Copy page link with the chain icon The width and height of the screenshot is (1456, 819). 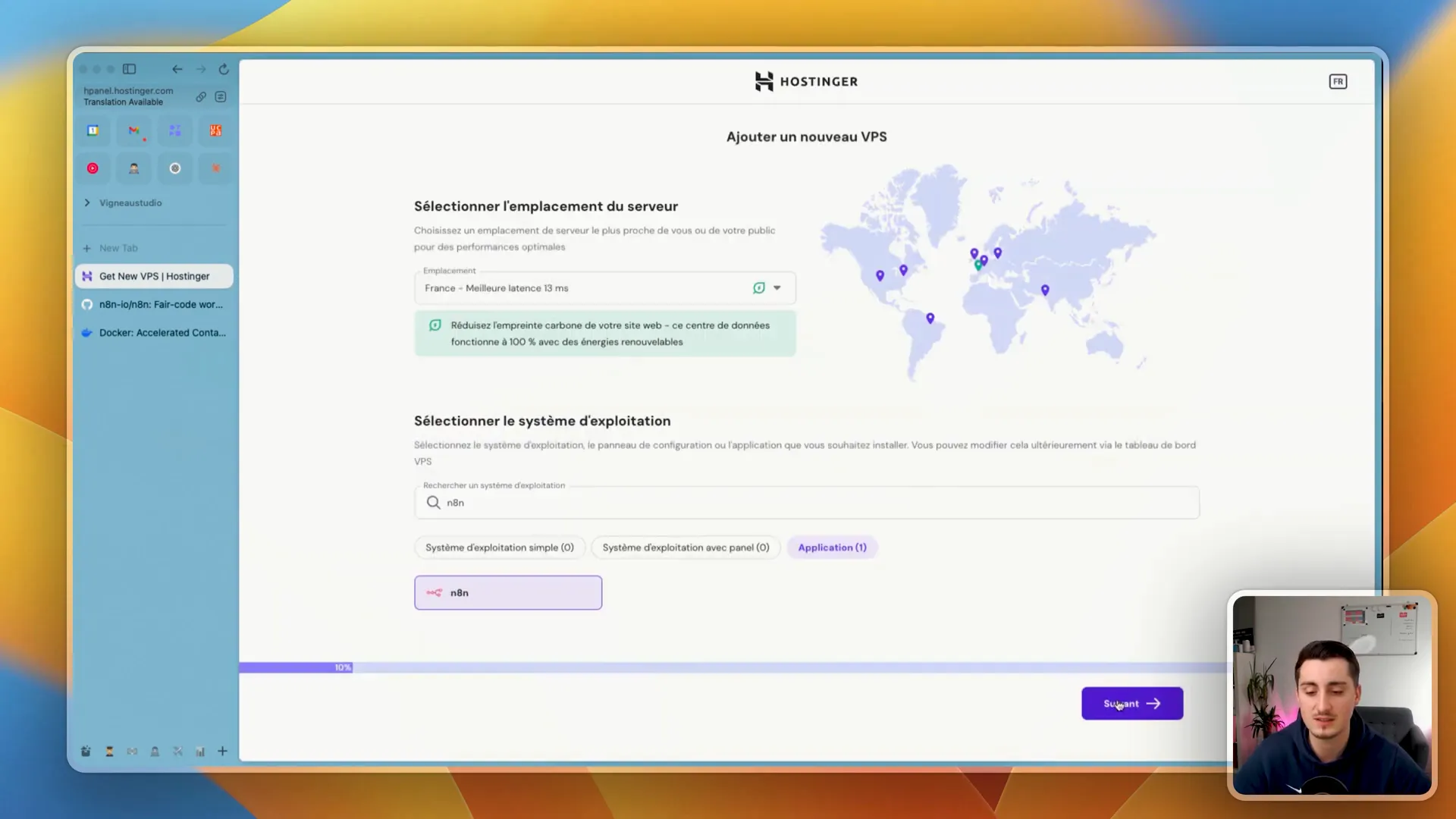click(201, 96)
